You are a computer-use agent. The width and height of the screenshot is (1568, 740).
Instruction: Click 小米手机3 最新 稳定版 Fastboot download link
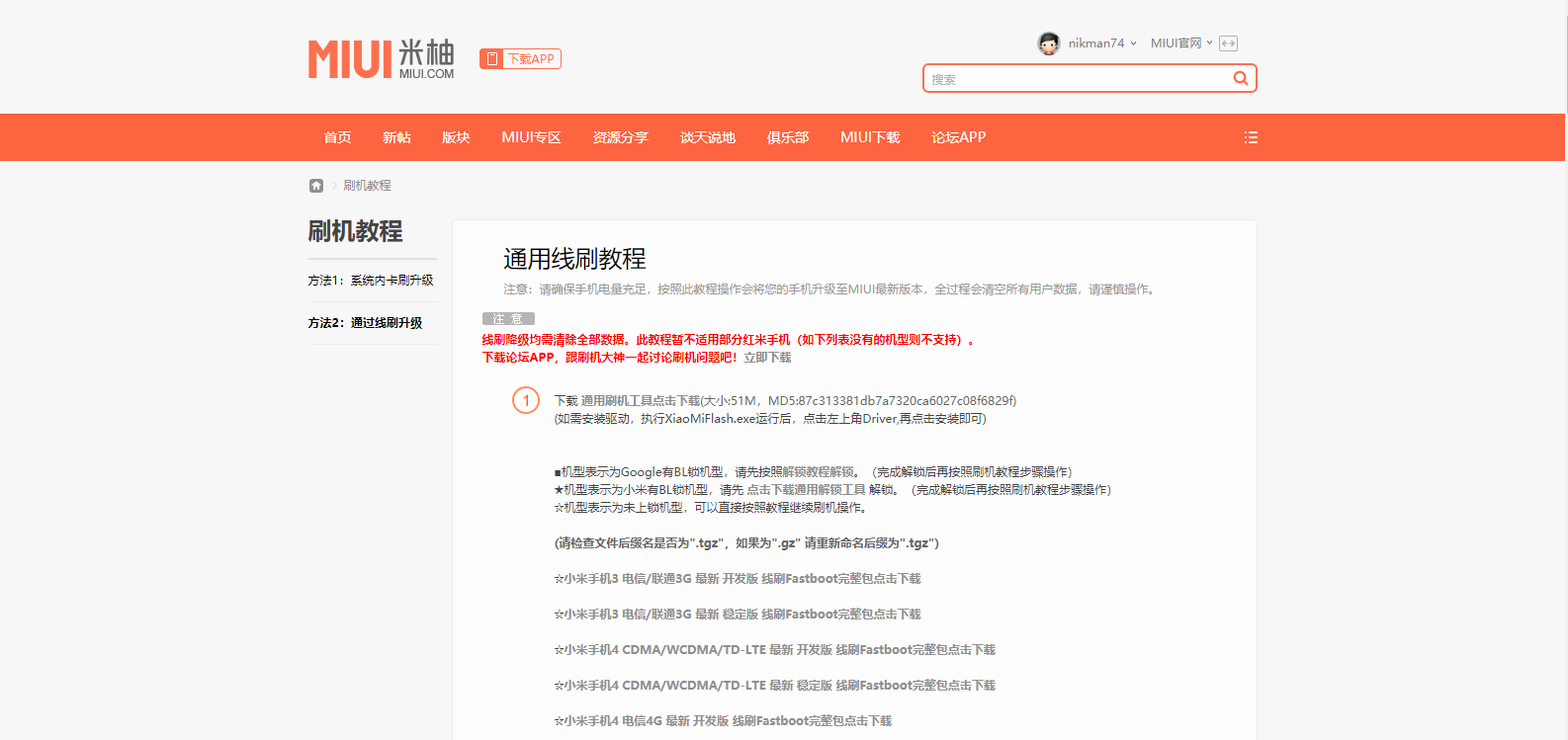point(738,615)
